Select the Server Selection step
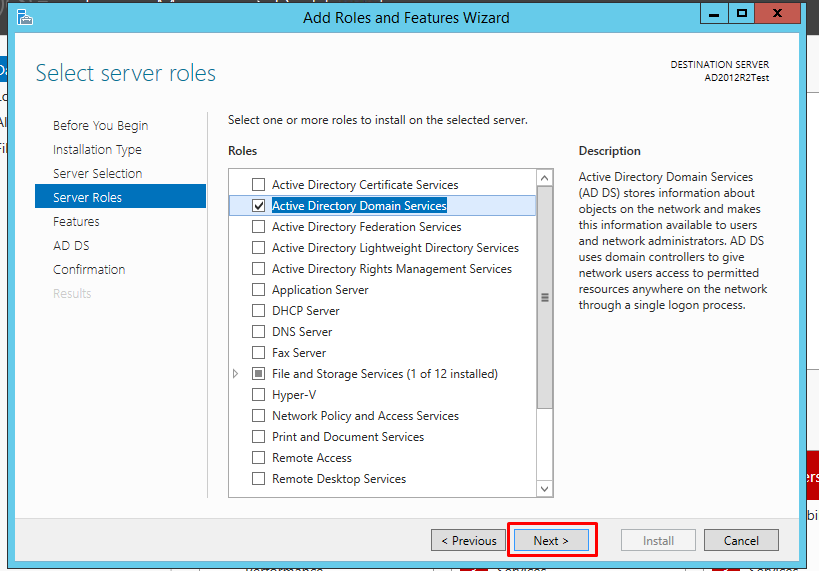819x571 pixels. [98, 173]
